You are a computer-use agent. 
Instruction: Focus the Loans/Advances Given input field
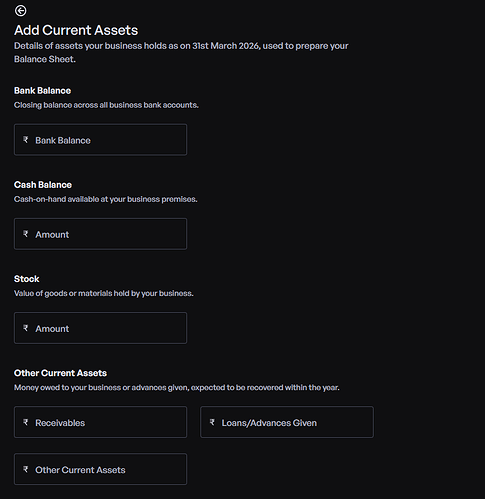[x=287, y=422]
